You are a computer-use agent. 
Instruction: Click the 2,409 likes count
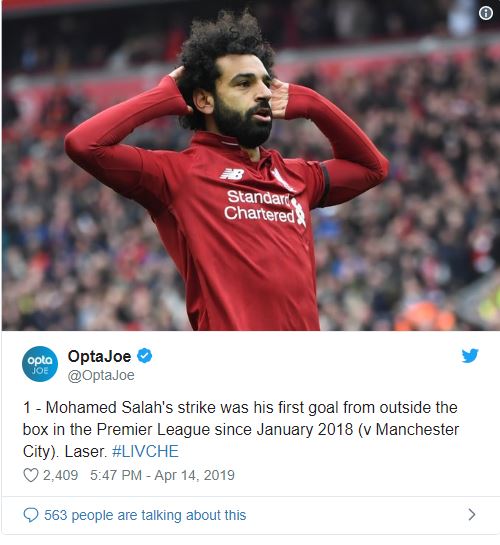60,475
